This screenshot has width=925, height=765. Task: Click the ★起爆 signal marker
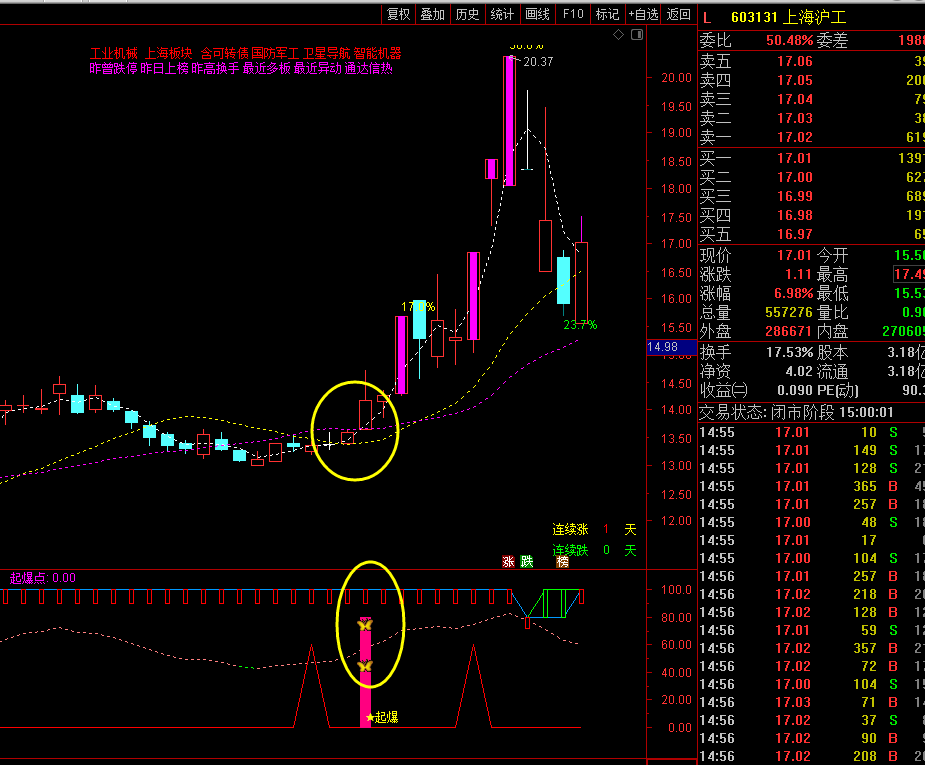(x=382, y=717)
